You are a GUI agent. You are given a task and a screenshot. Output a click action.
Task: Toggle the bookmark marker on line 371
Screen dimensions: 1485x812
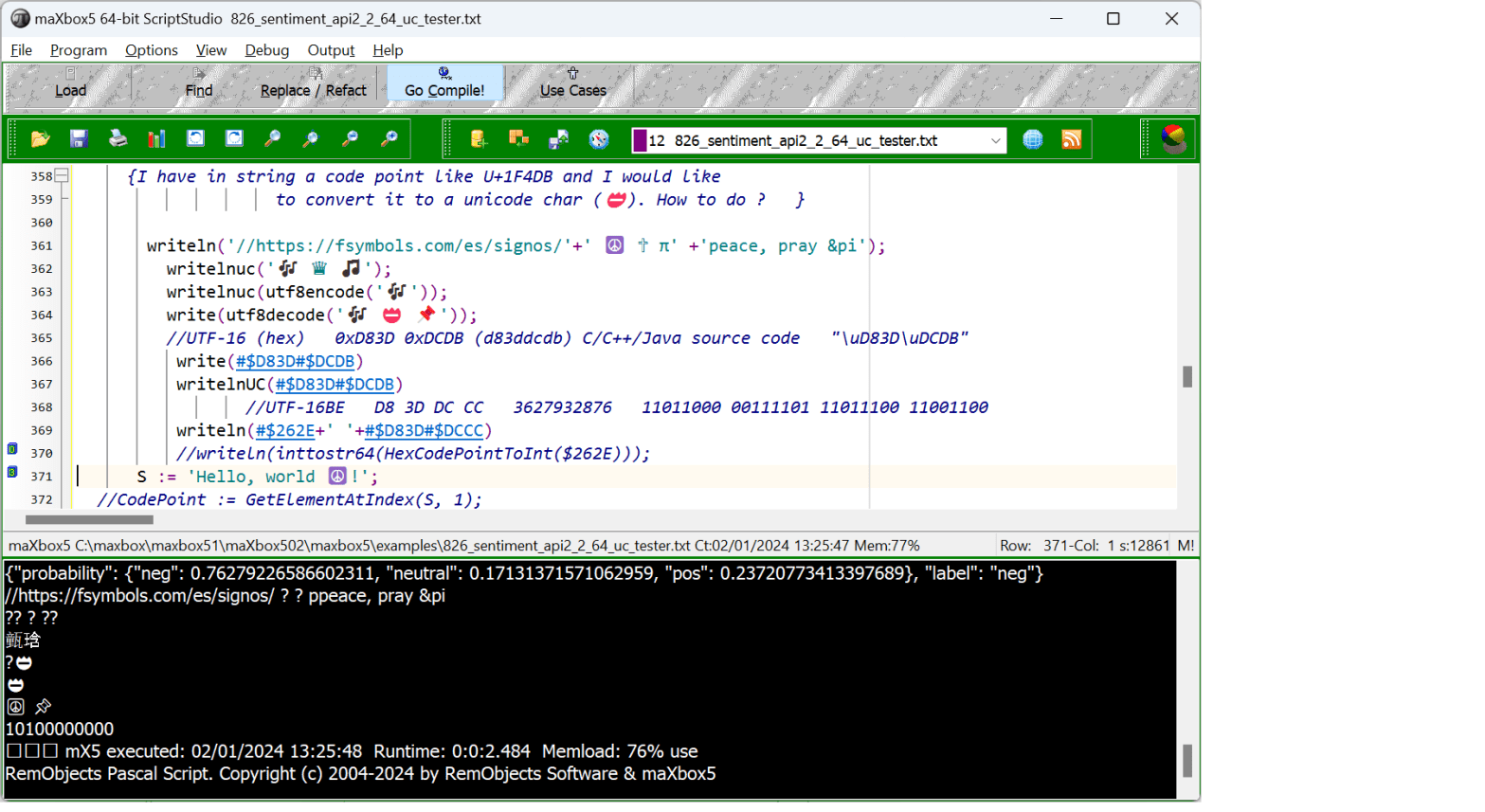point(12,472)
